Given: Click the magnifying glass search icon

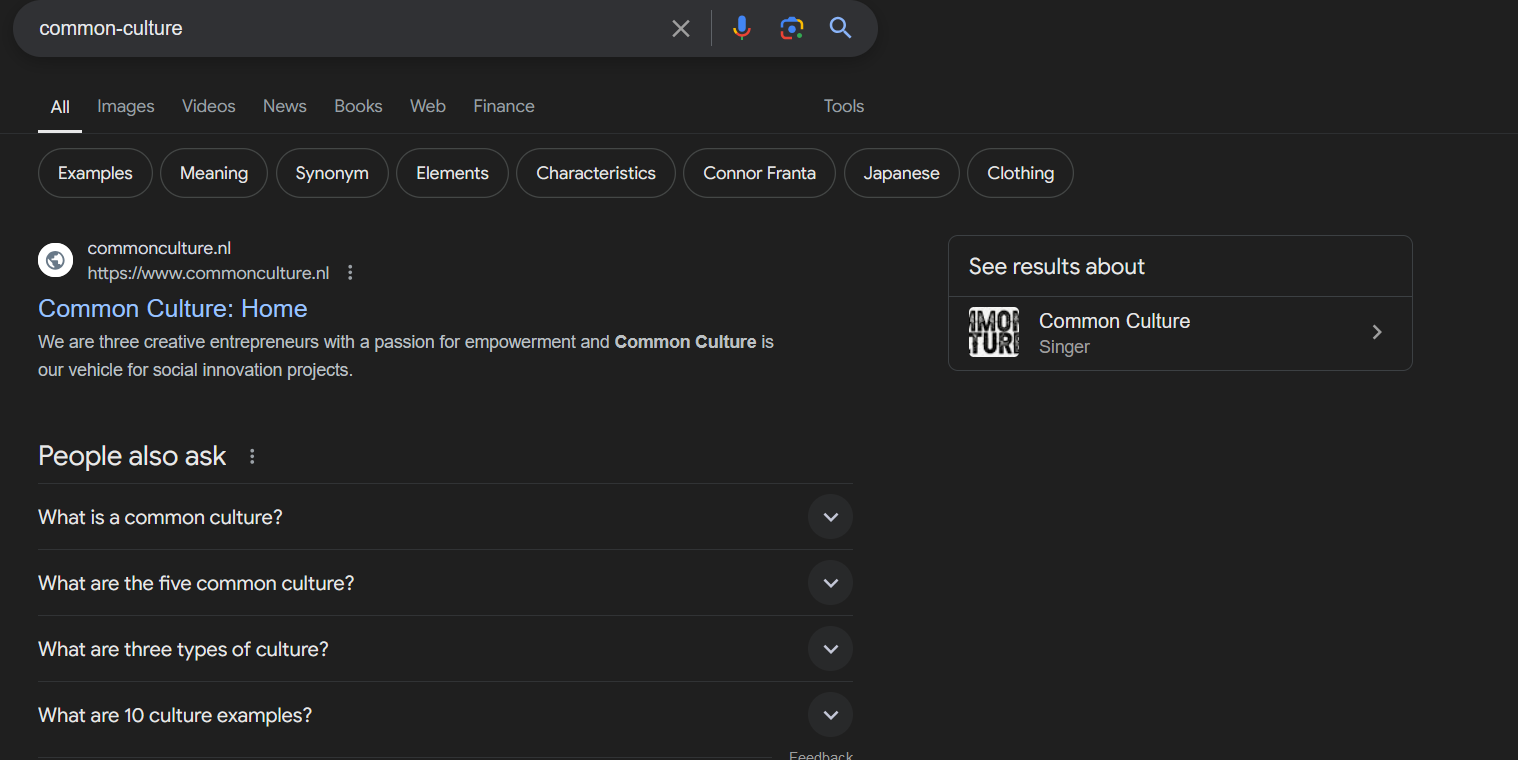Looking at the screenshot, I should (841, 28).
